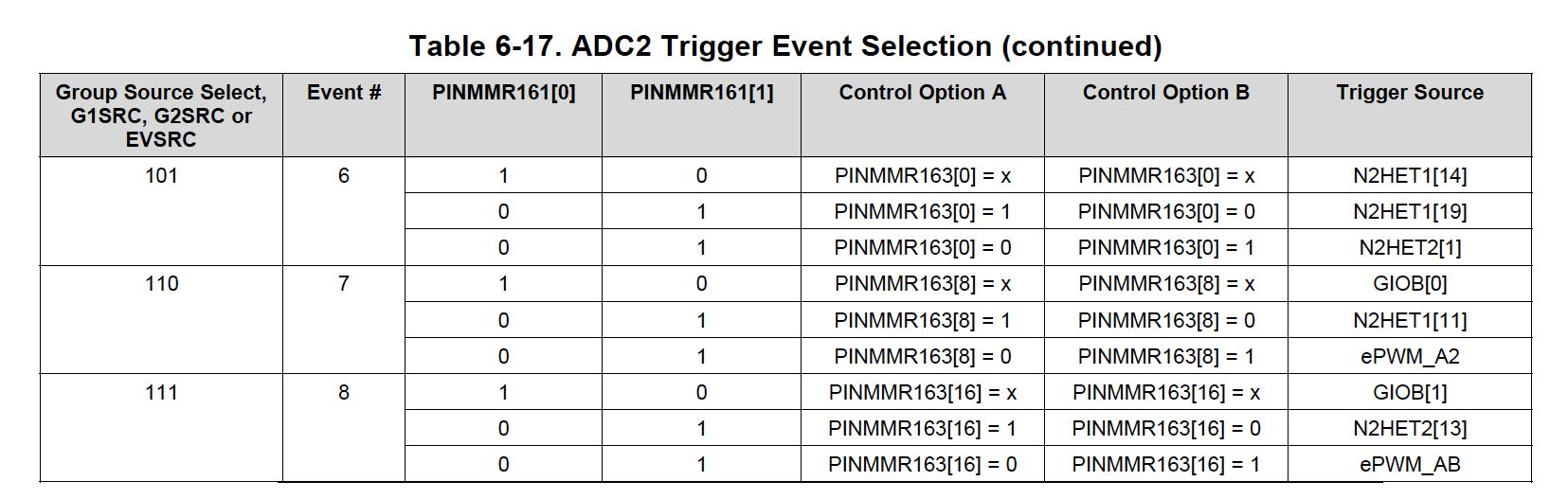1568x499 pixels.
Task: Click the ePWM_A2 trigger source
Action: point(1410,357)
